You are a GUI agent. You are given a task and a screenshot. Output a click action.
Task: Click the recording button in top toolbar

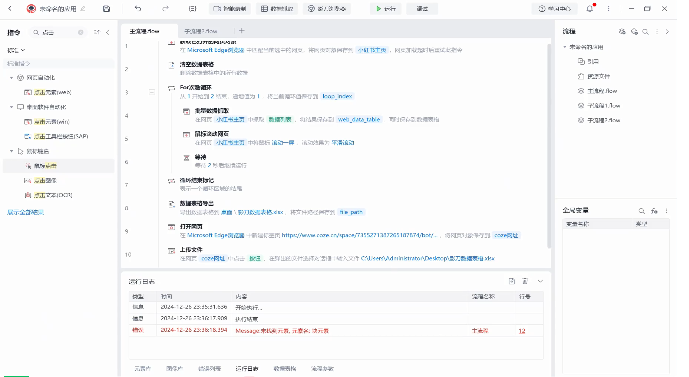tap(229, 9)
